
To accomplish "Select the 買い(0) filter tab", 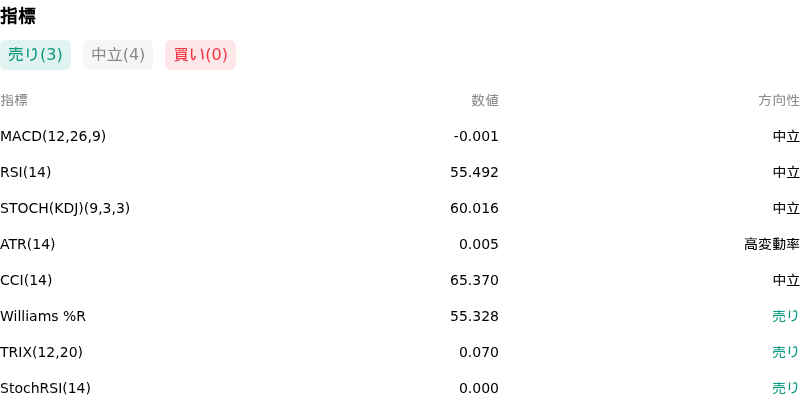I will click(201, 55).
